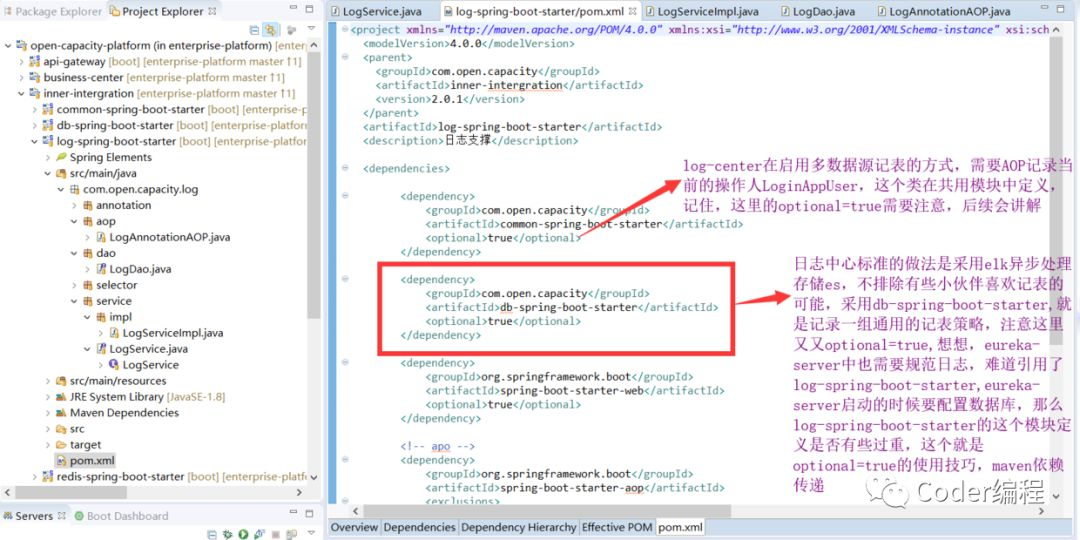Open Project Explorer View Menu triangle

(x=311, y=30)
